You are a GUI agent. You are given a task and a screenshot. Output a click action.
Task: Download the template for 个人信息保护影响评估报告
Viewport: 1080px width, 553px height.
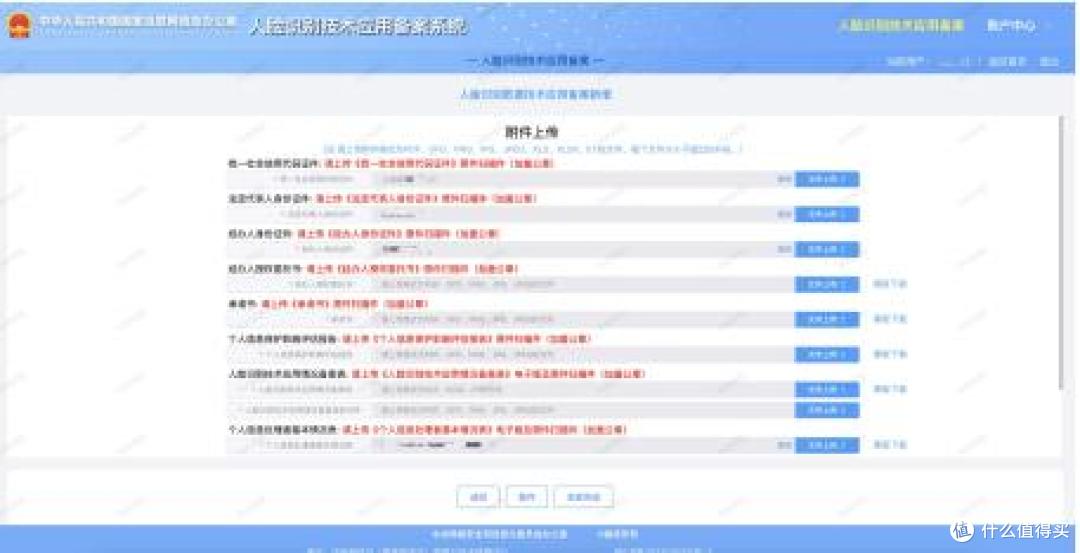pyautogui.click(x=889, y=354)
